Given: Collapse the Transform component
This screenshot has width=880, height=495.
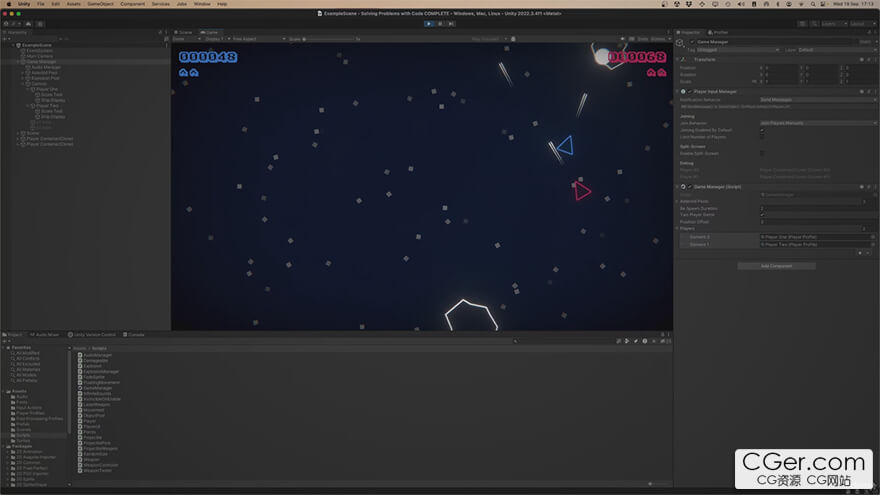Looking at the screenshot, I should 677,59.
